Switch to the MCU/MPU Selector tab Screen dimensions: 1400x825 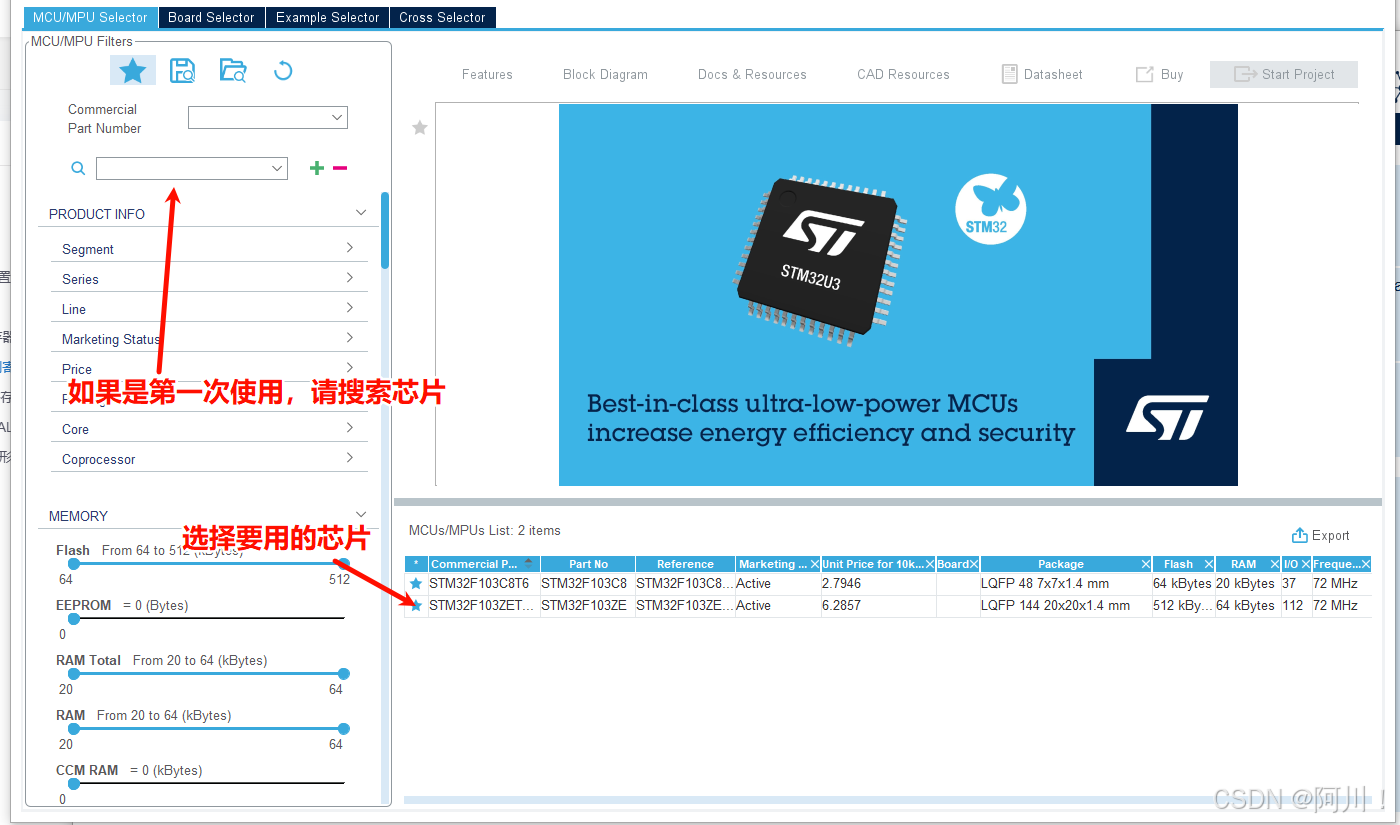pos(90,17)
